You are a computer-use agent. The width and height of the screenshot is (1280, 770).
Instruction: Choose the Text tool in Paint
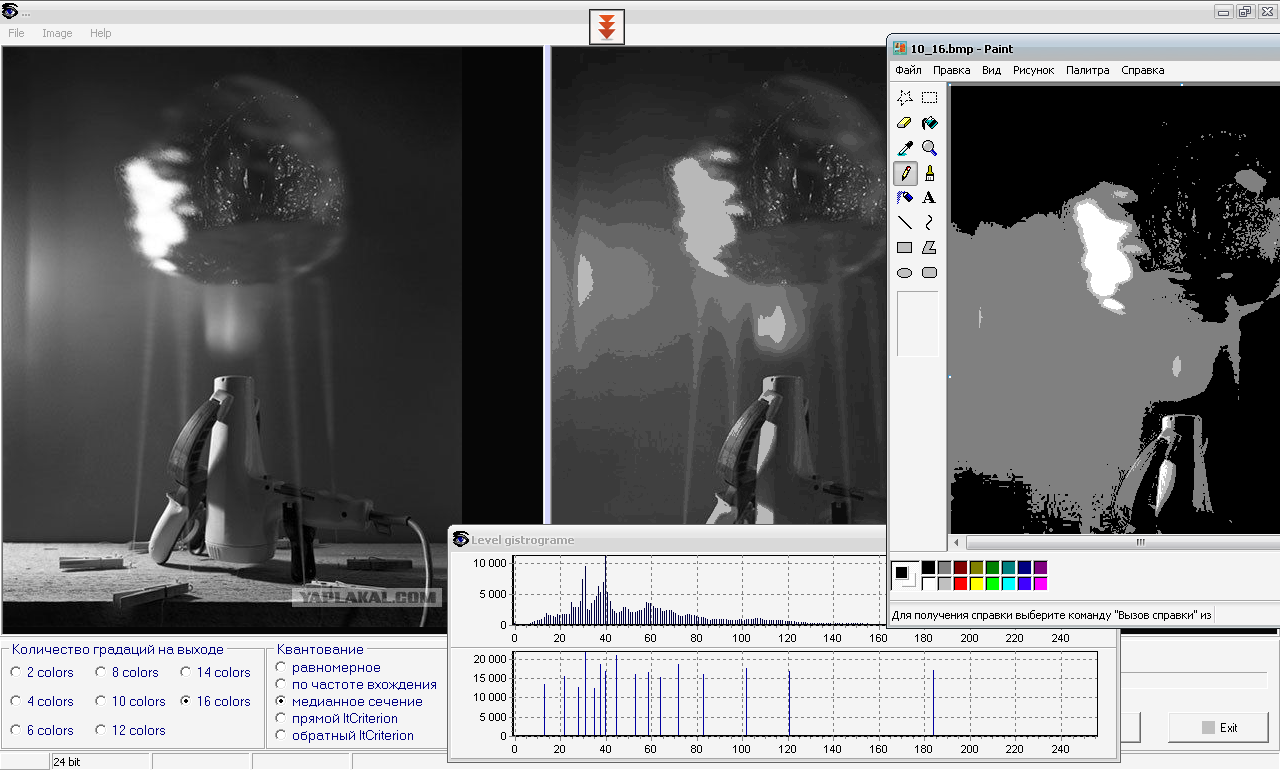pyautogui.click(x=929, y=198)
